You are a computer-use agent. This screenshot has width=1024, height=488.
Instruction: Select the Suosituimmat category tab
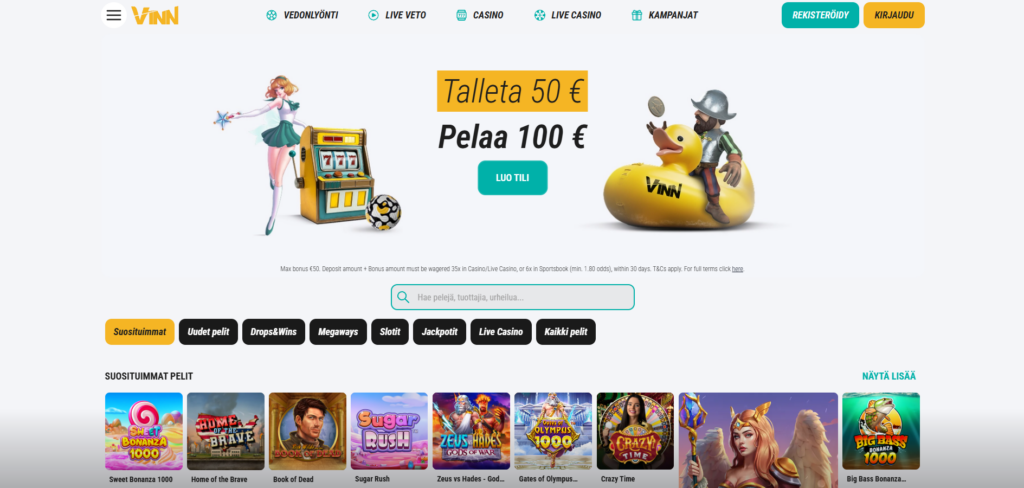tap(140, 332)
